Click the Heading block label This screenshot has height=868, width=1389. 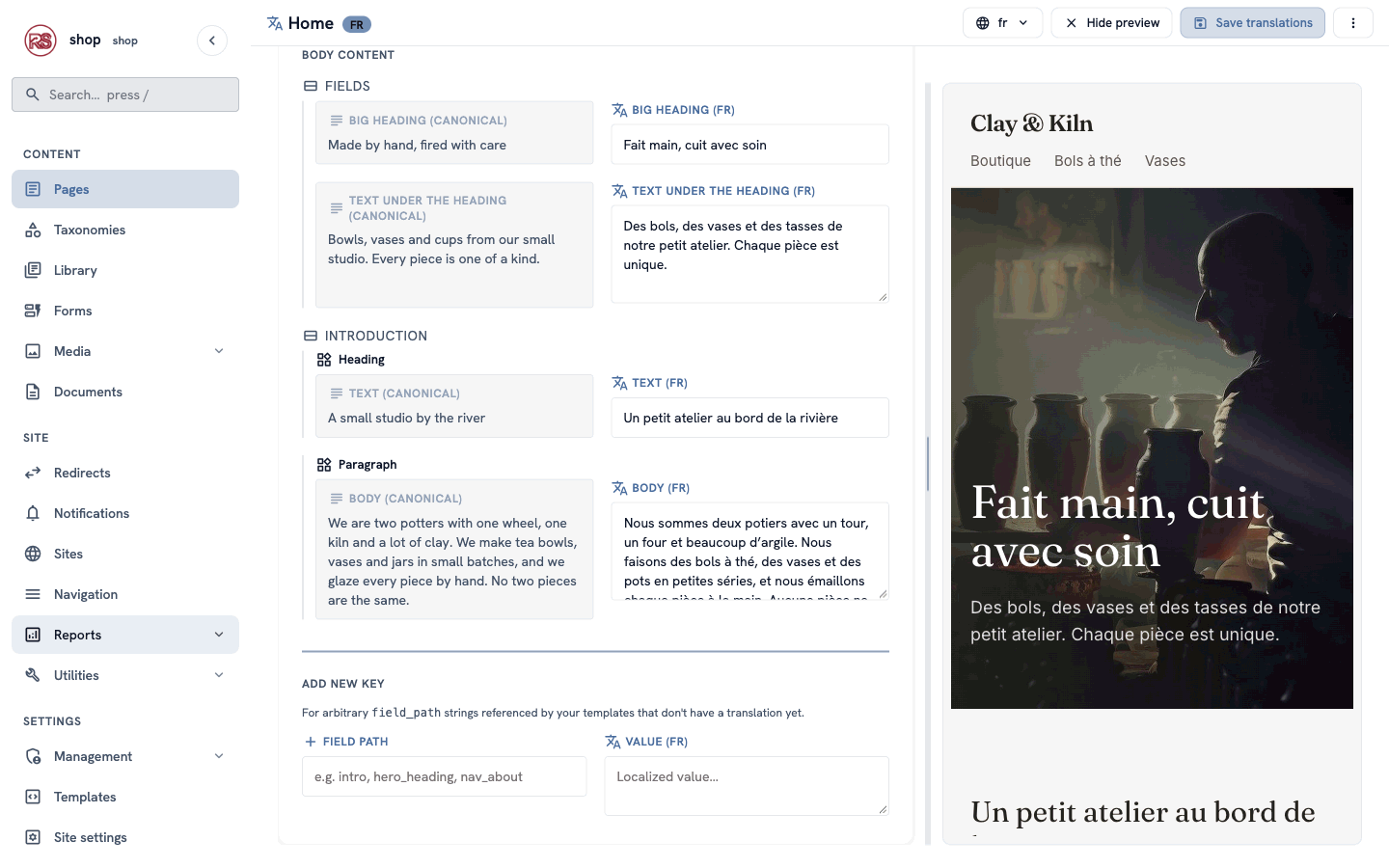point(362,360)
